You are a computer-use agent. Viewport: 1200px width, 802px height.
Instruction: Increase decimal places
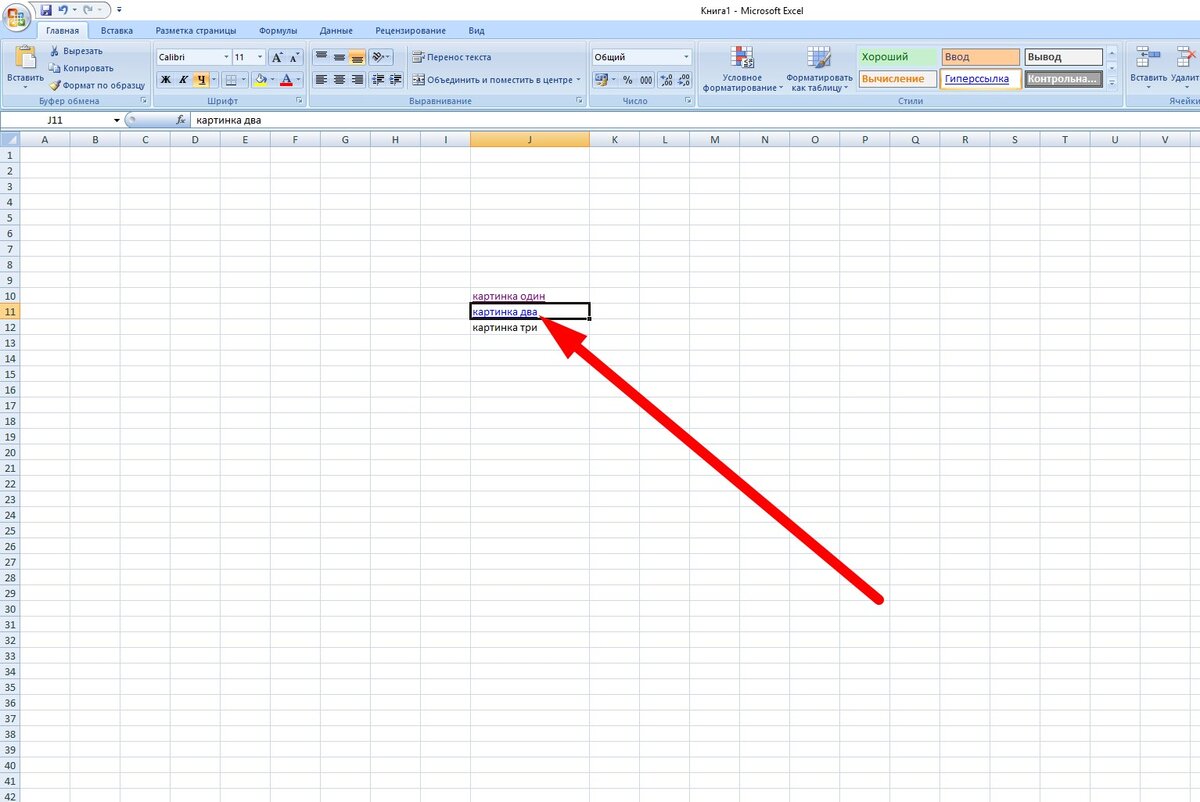point(666,80)
